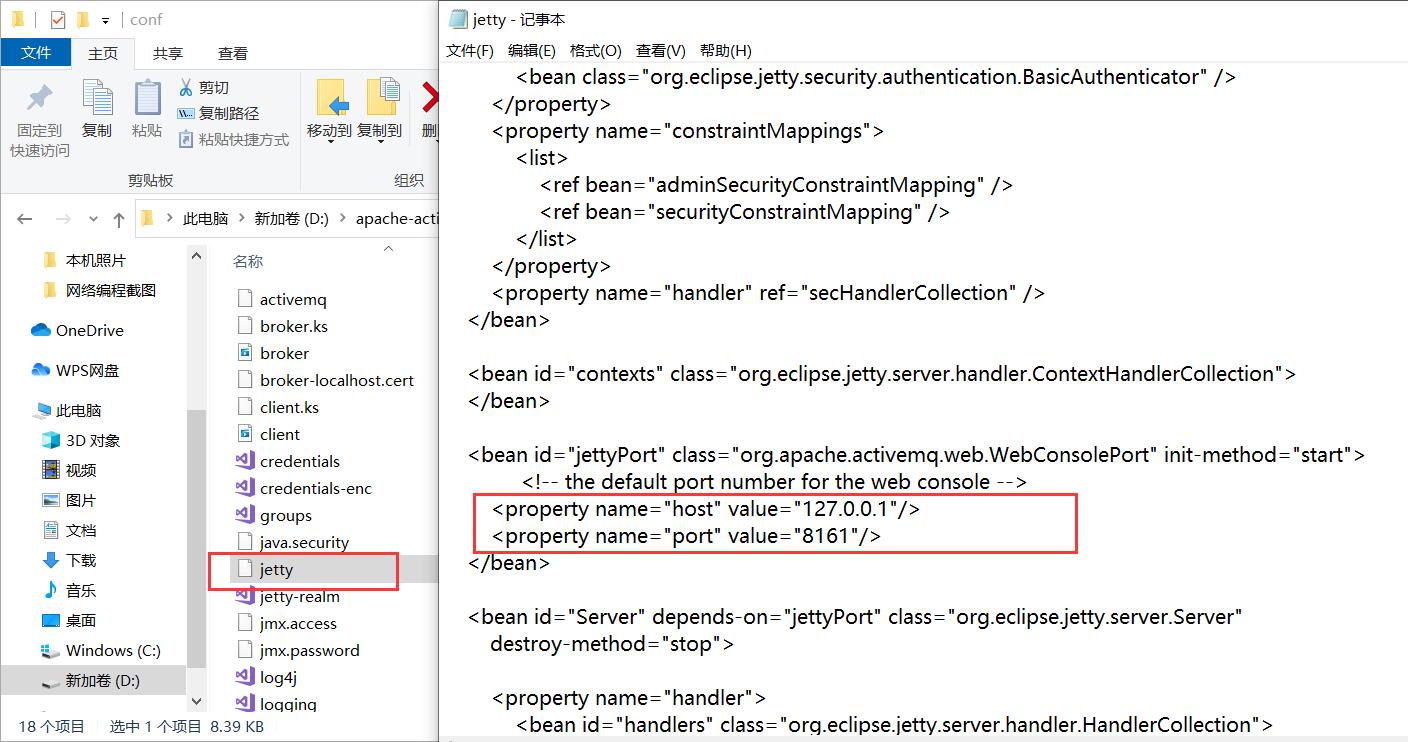Open the 移动到 dropdown arrow
This screenshot has width=1408, height=742.
click(330, 143)
